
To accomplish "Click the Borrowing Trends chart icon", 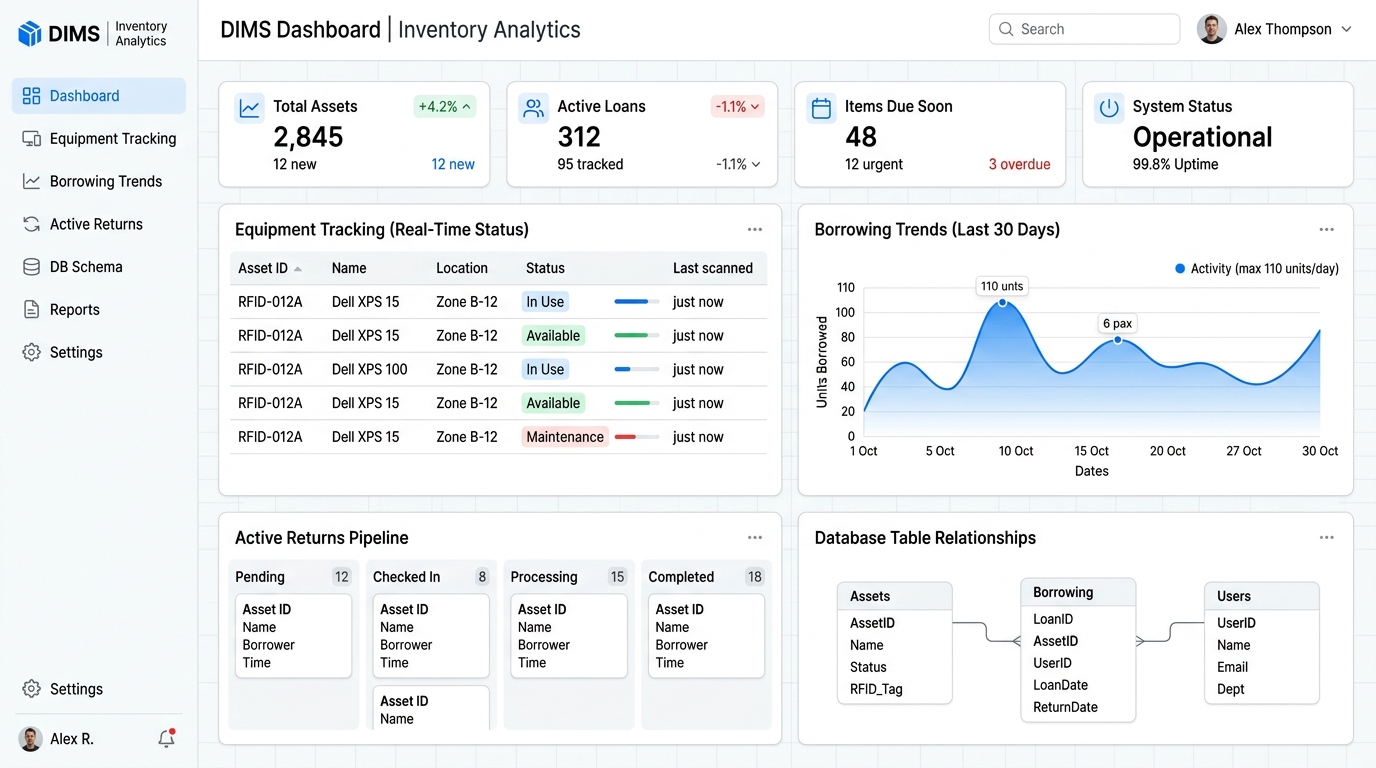I will point(31,182).
